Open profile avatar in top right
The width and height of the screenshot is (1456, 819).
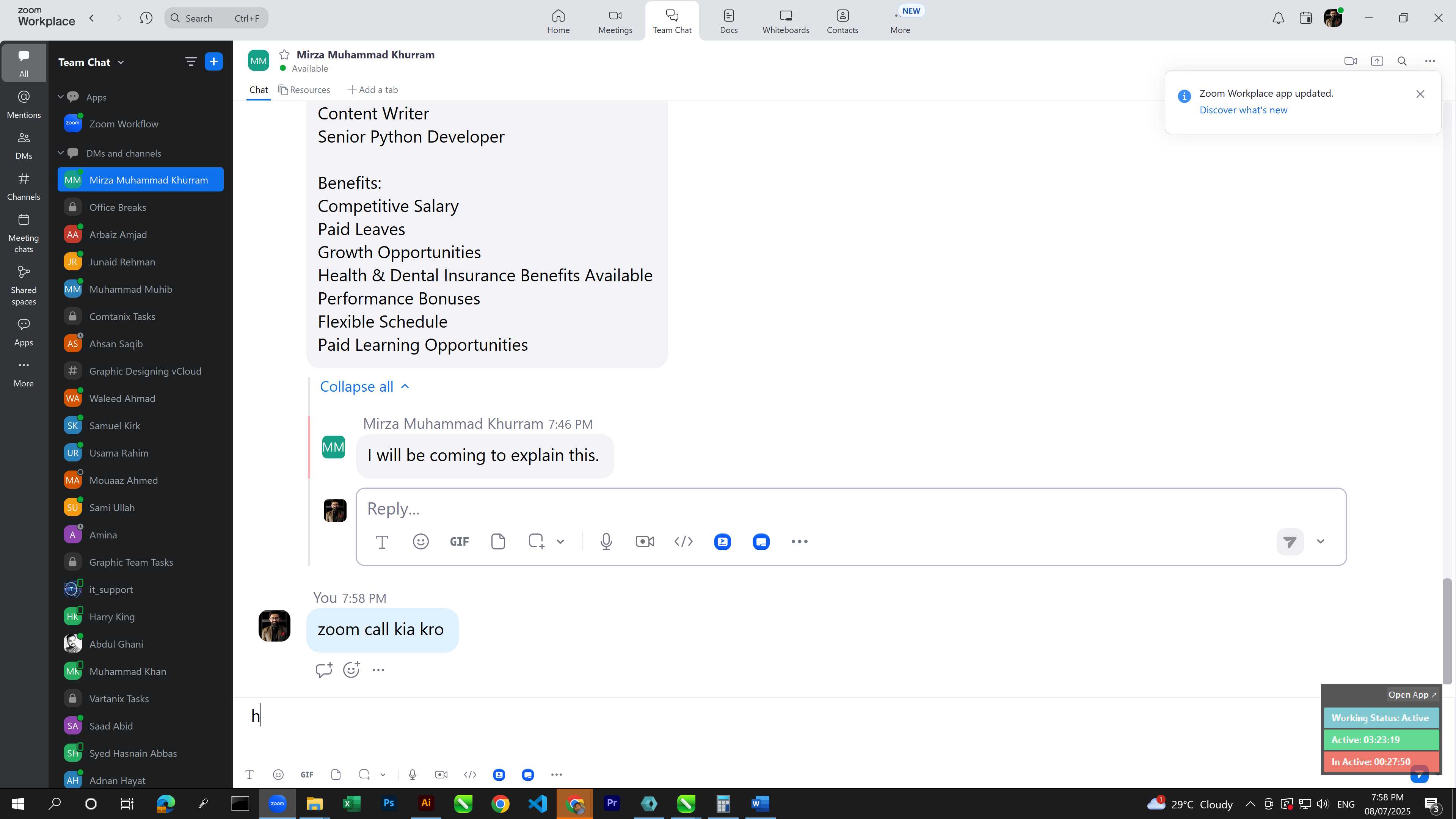tap(1333, 18)
